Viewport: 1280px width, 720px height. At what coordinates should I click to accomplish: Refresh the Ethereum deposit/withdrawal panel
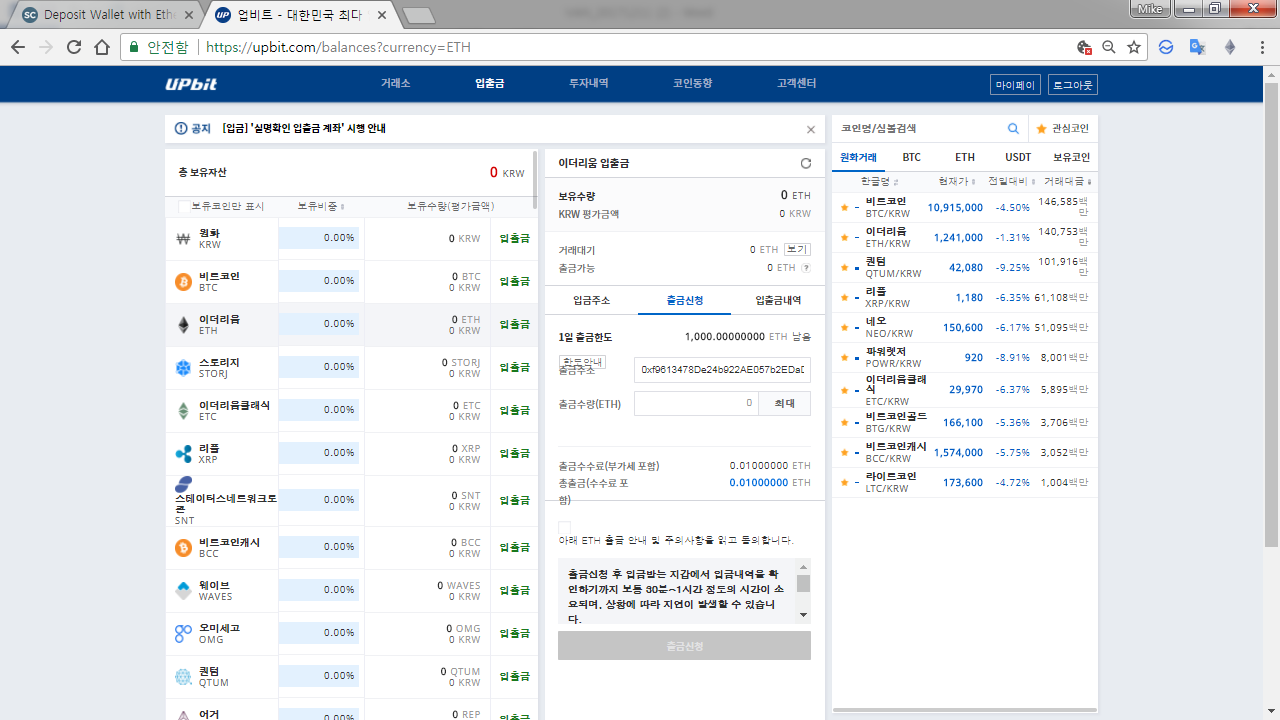[x=806, y=163]
